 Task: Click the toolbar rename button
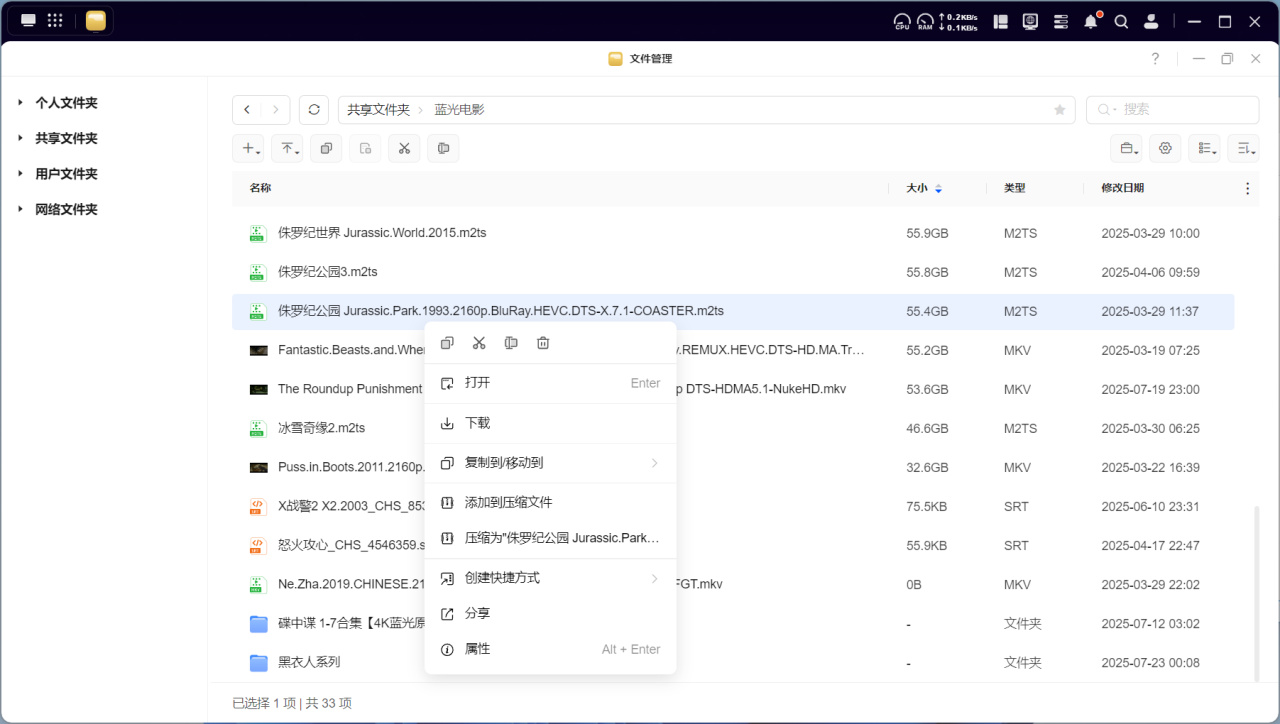click(x=443, y=148)
